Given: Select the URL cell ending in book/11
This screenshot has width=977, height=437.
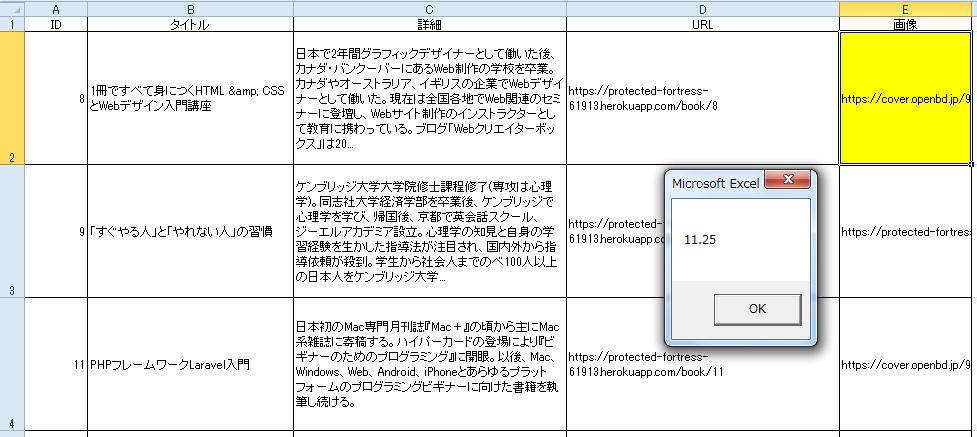Looking at the screenshot, I should [x=703, y=364].
